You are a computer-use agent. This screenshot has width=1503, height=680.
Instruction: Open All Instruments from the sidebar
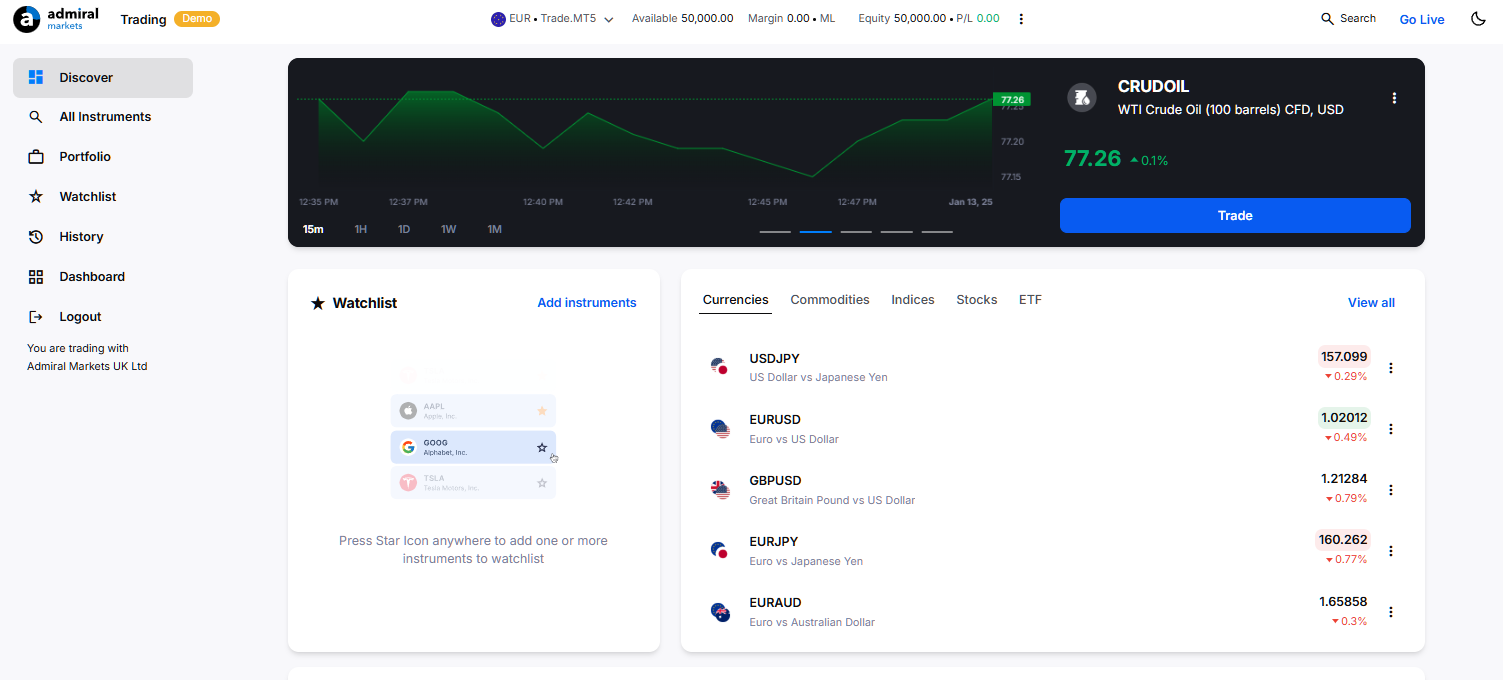point(36,116)
